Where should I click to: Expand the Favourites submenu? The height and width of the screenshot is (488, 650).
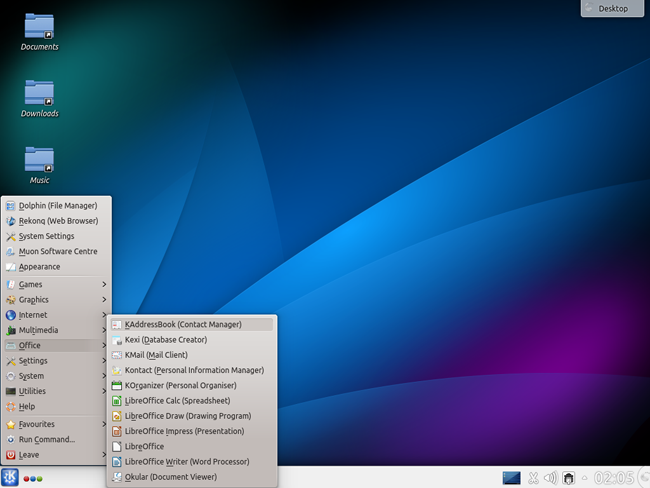click(x=56, y=424)
